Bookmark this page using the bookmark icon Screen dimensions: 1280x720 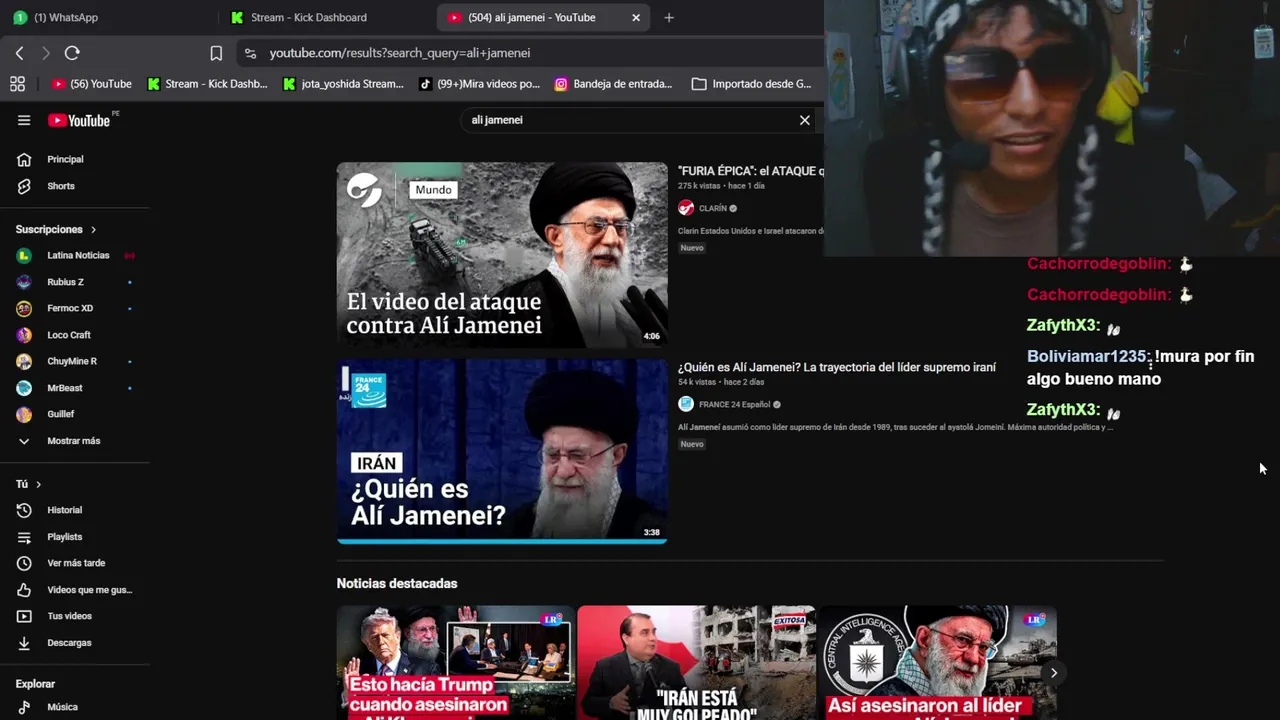click(x=216, y=53)
